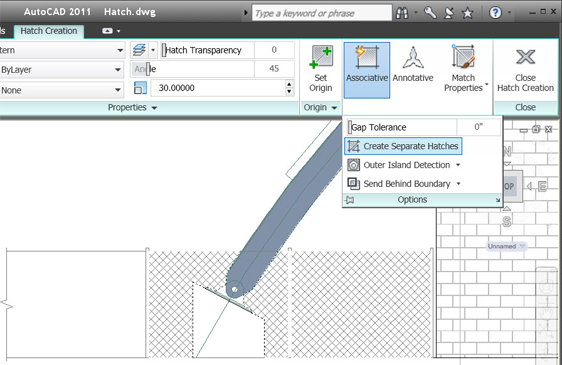Open the Help question mark icon
Viewport: 562px width, 365px height.
(495, 13)
